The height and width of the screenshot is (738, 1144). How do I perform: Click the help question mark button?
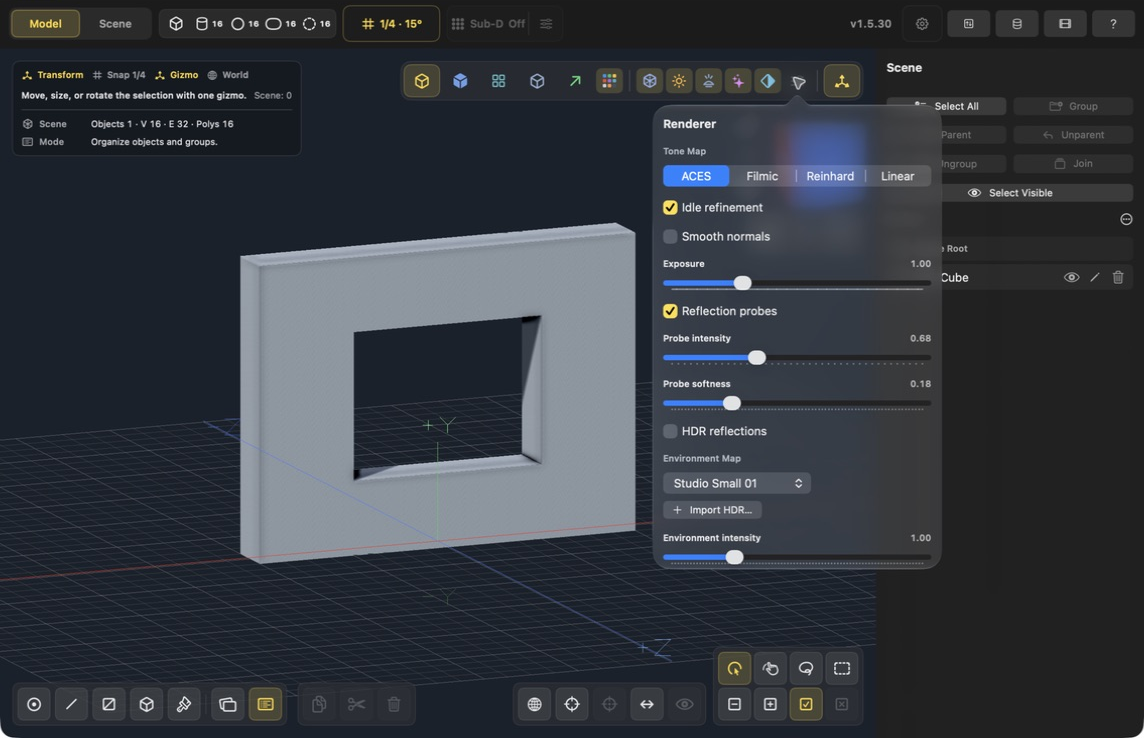1113,24
